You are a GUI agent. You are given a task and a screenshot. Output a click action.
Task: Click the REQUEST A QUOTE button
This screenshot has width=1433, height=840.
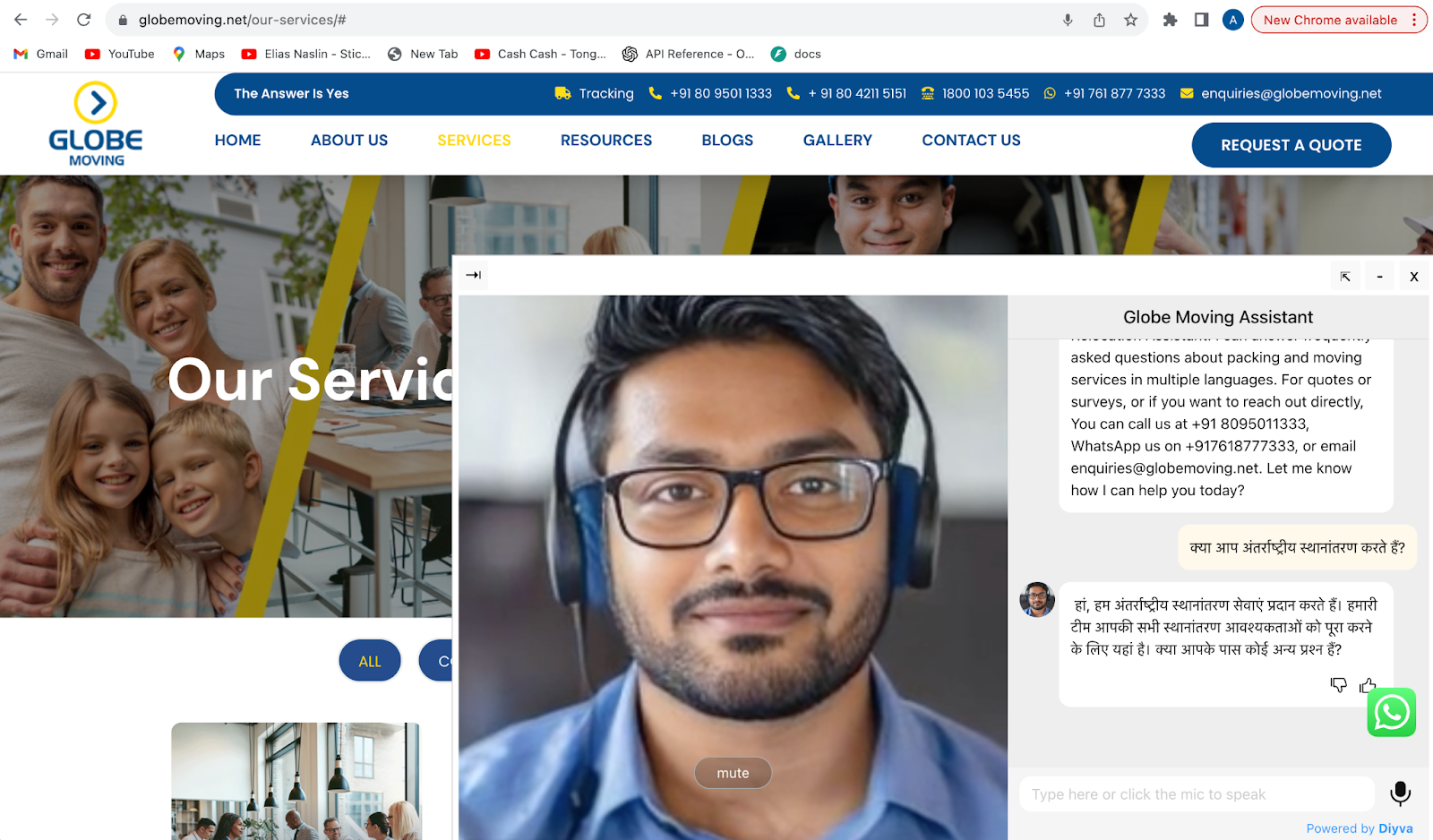pos(1291,144)
